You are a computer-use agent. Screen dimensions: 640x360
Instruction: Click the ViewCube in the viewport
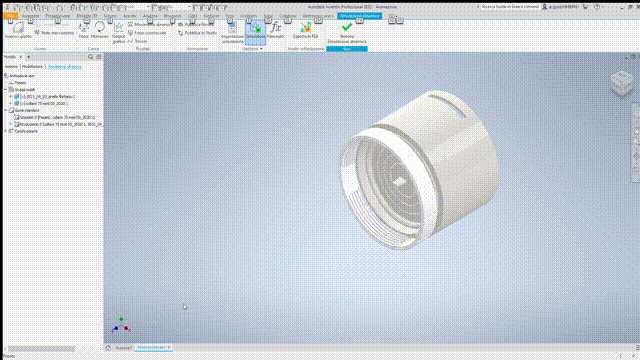pyautogui.click(x=622, y=83)
